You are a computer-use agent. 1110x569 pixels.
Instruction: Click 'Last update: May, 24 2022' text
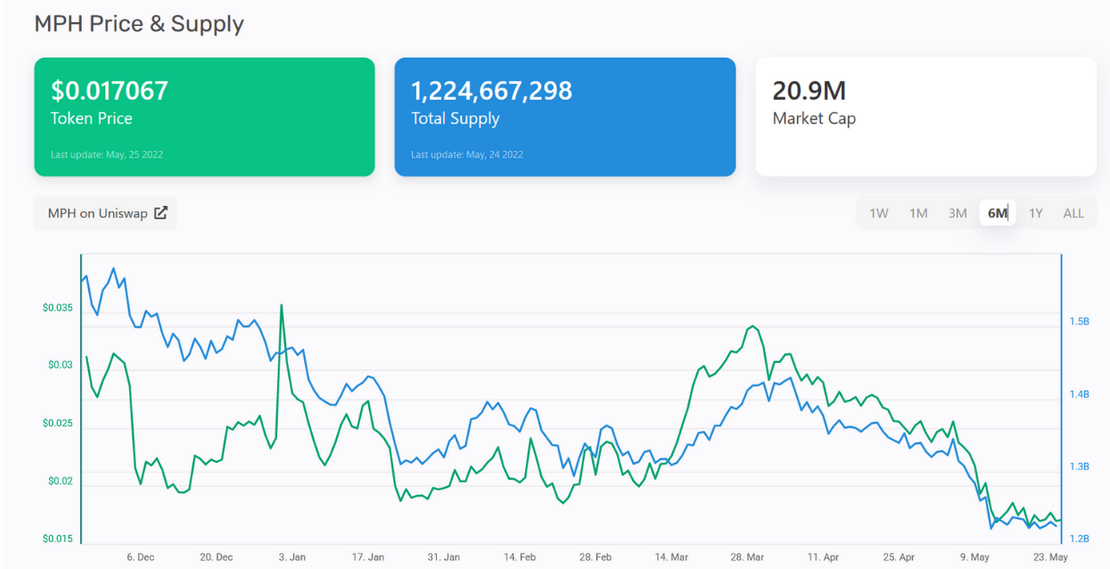[x=467, y=154]
